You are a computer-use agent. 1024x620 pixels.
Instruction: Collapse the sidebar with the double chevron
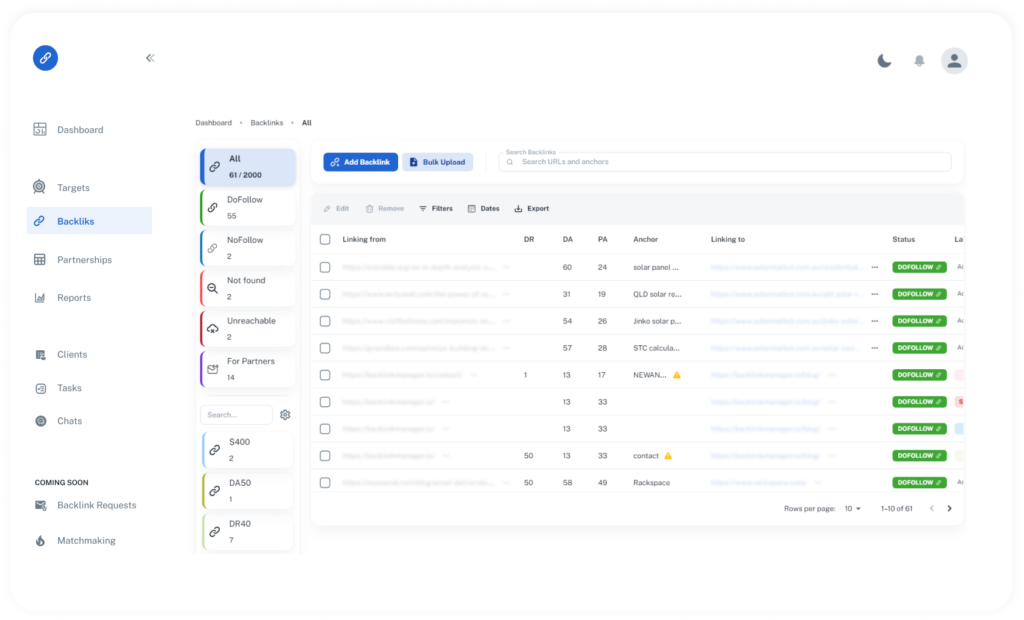point(150,58)
